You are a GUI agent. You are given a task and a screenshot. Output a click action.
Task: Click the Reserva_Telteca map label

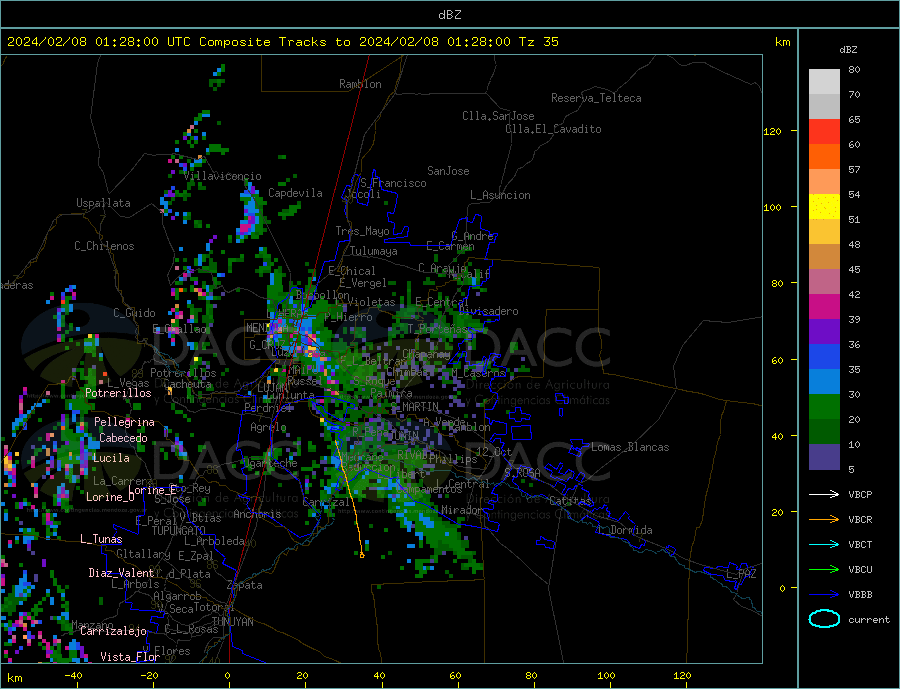pyautogui.click(x=596, y=98)
